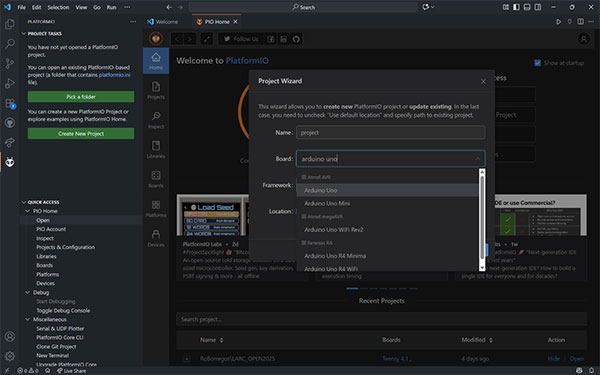The width and height of the screenshot is (600, 375).
Task: Open Serial & UDP Plotter tree item
Action: [60, 328]
